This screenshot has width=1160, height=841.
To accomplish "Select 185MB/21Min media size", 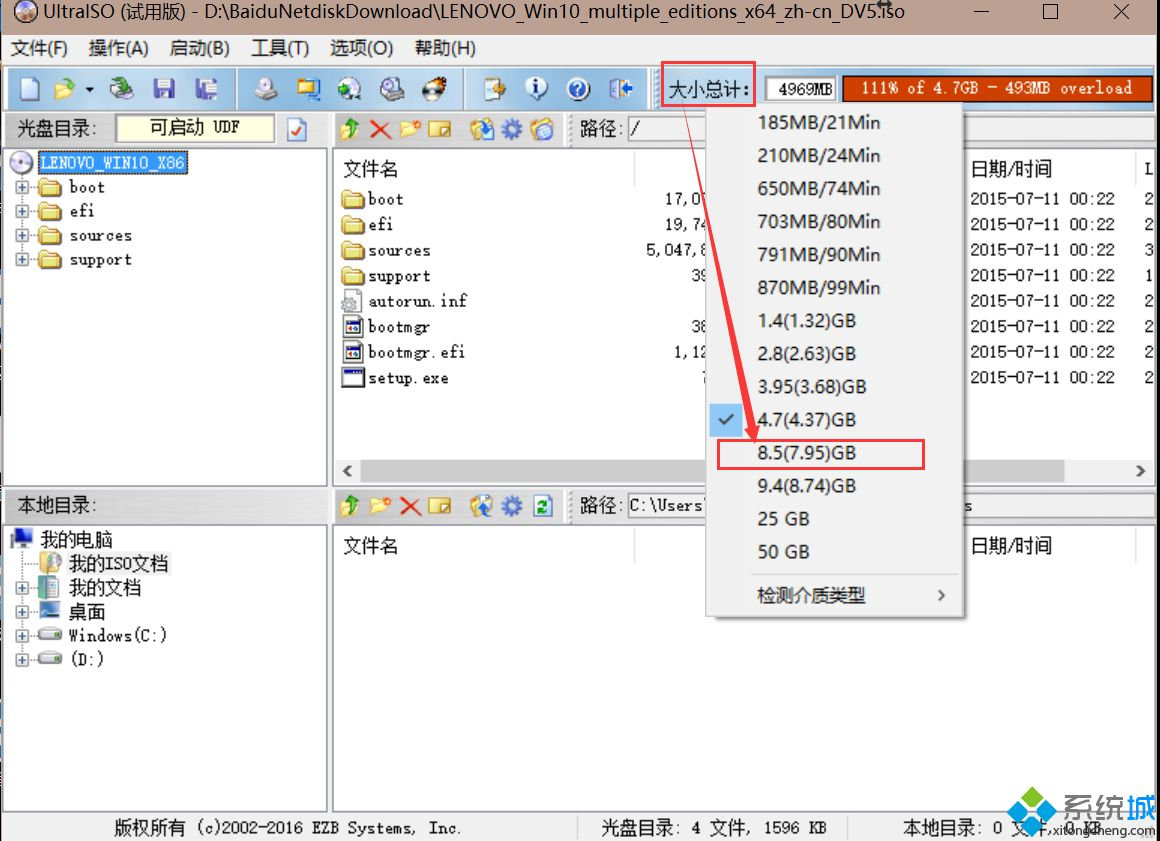I will 834,123.
